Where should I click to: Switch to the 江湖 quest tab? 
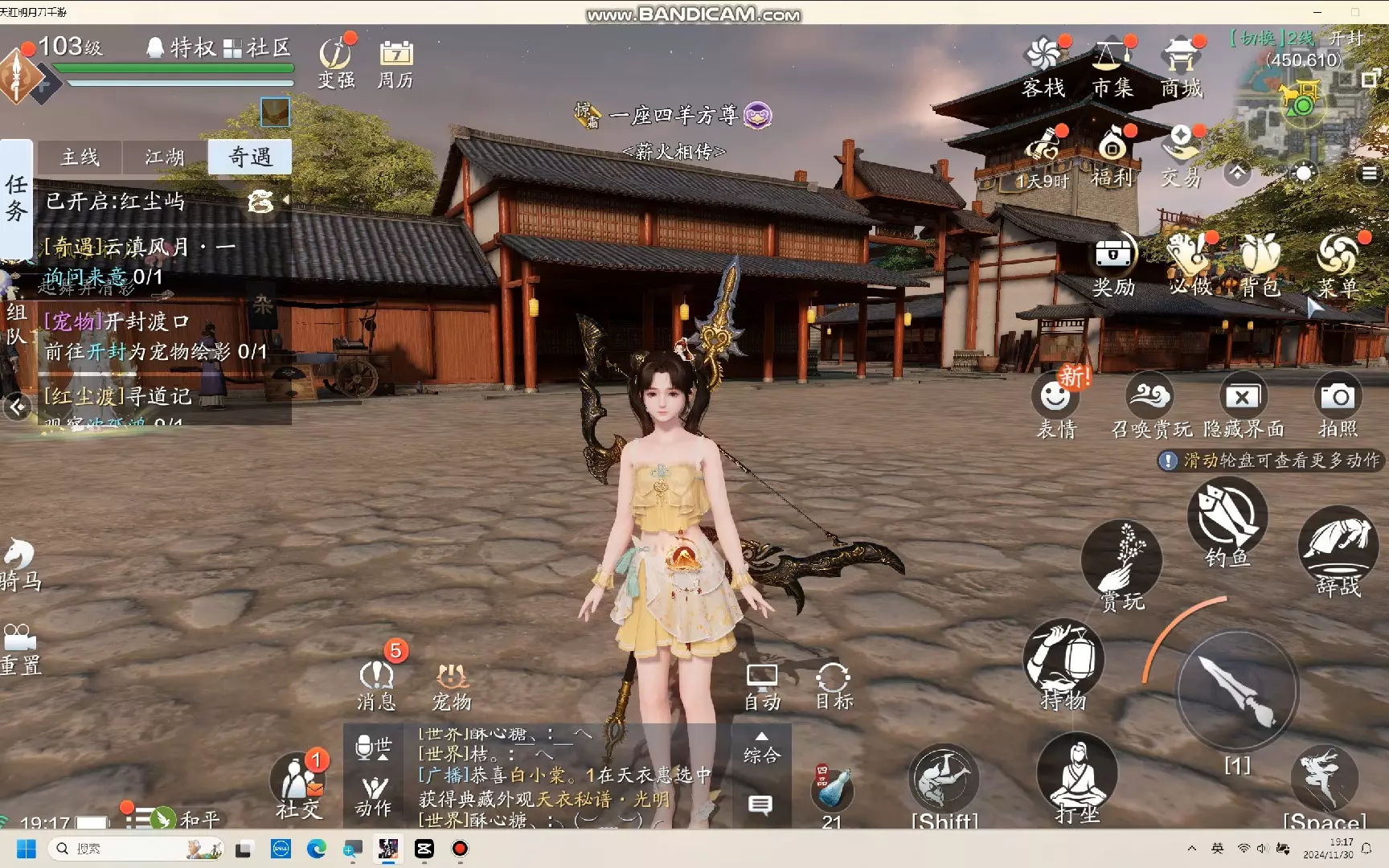[165, 158]
